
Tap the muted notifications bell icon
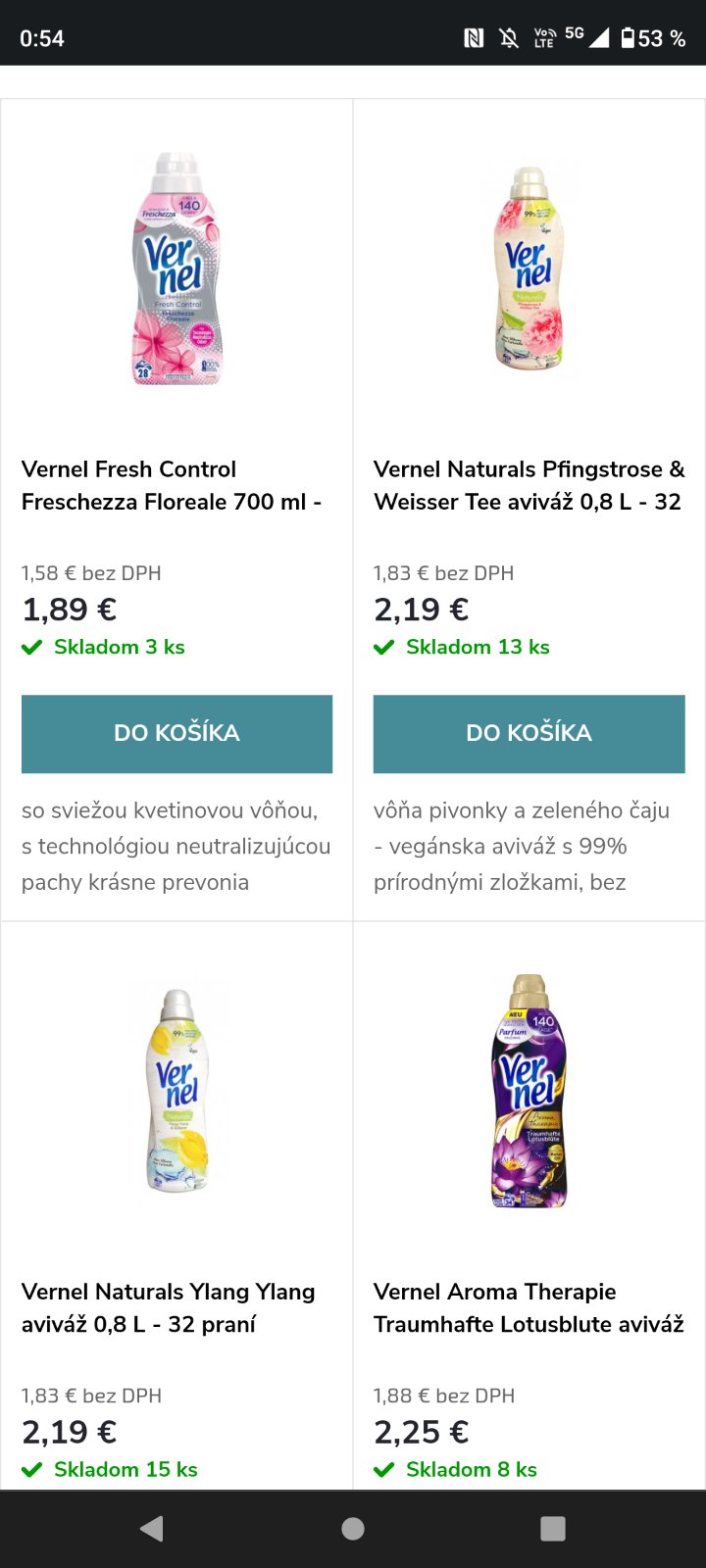[x=509, y=38]
